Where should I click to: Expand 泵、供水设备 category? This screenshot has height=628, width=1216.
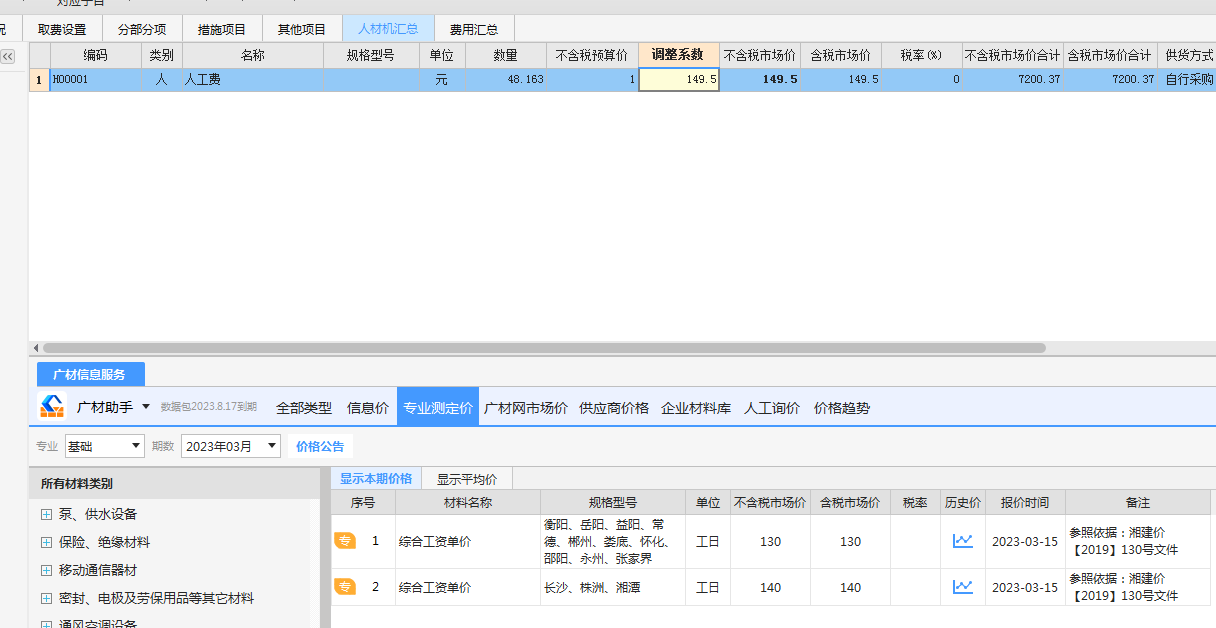46,514
